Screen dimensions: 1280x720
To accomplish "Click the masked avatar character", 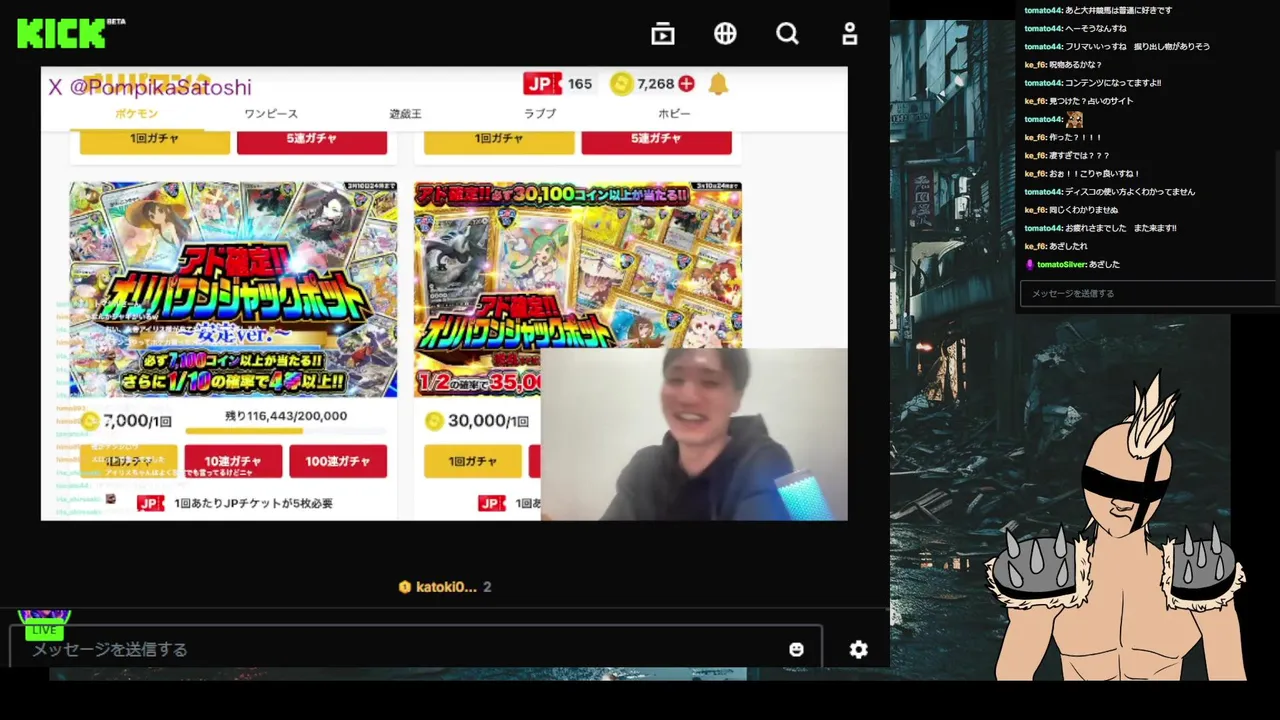I will (1118, 530).
